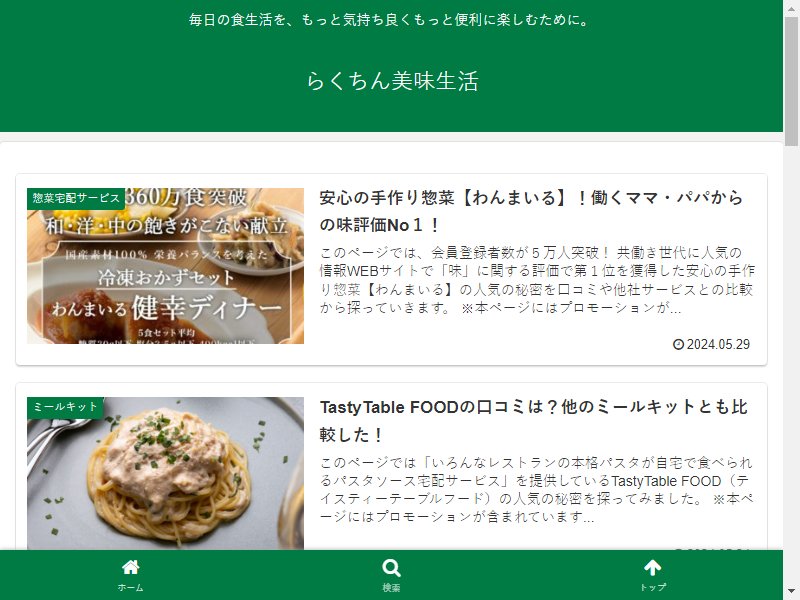The image size is (800, 600).
Task: Open the pasta dish thumbnail image
Action: [x=165, y=473]
